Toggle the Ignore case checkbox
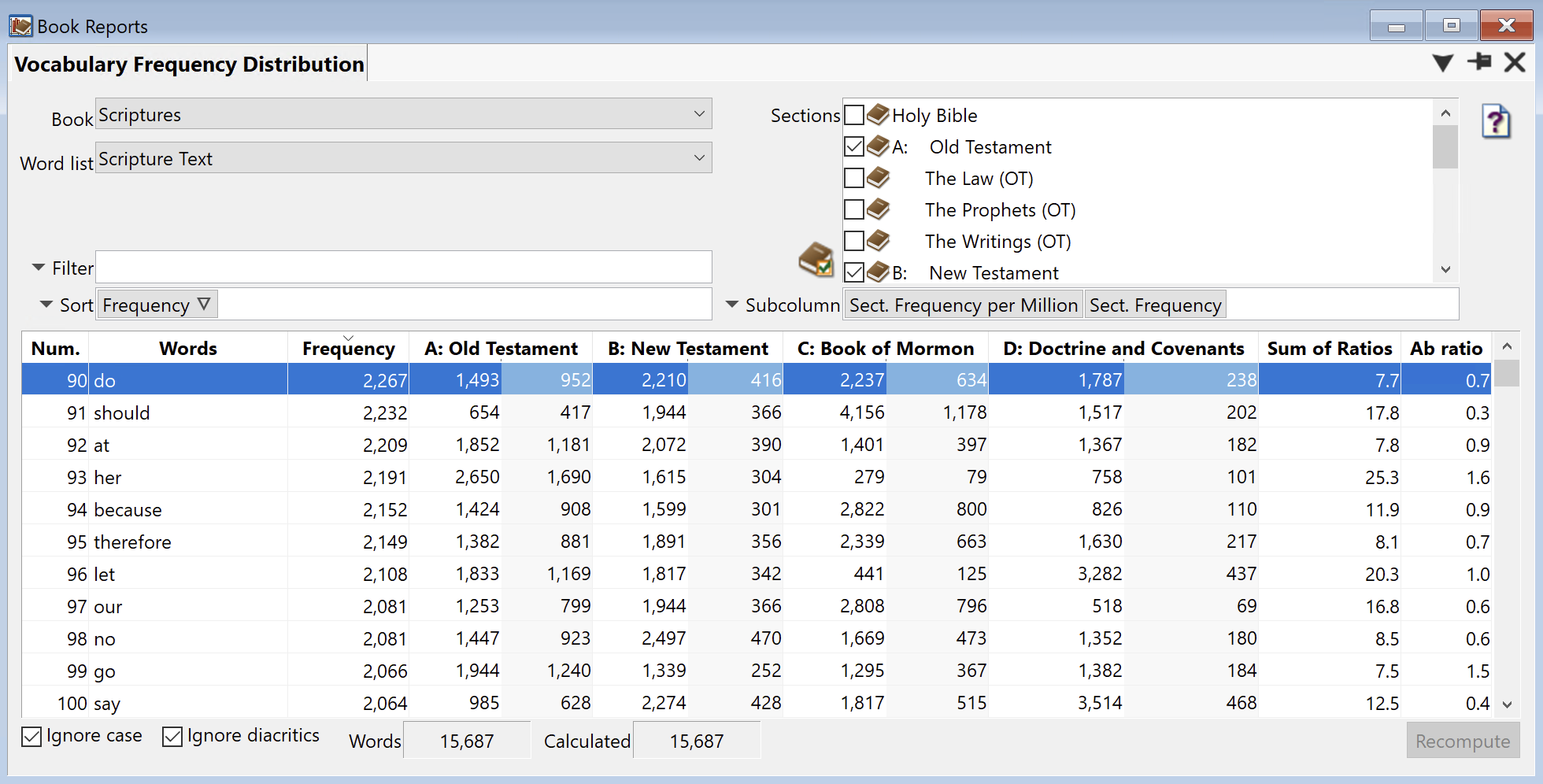Viewport: 1543px width, 784px height. 31,737
